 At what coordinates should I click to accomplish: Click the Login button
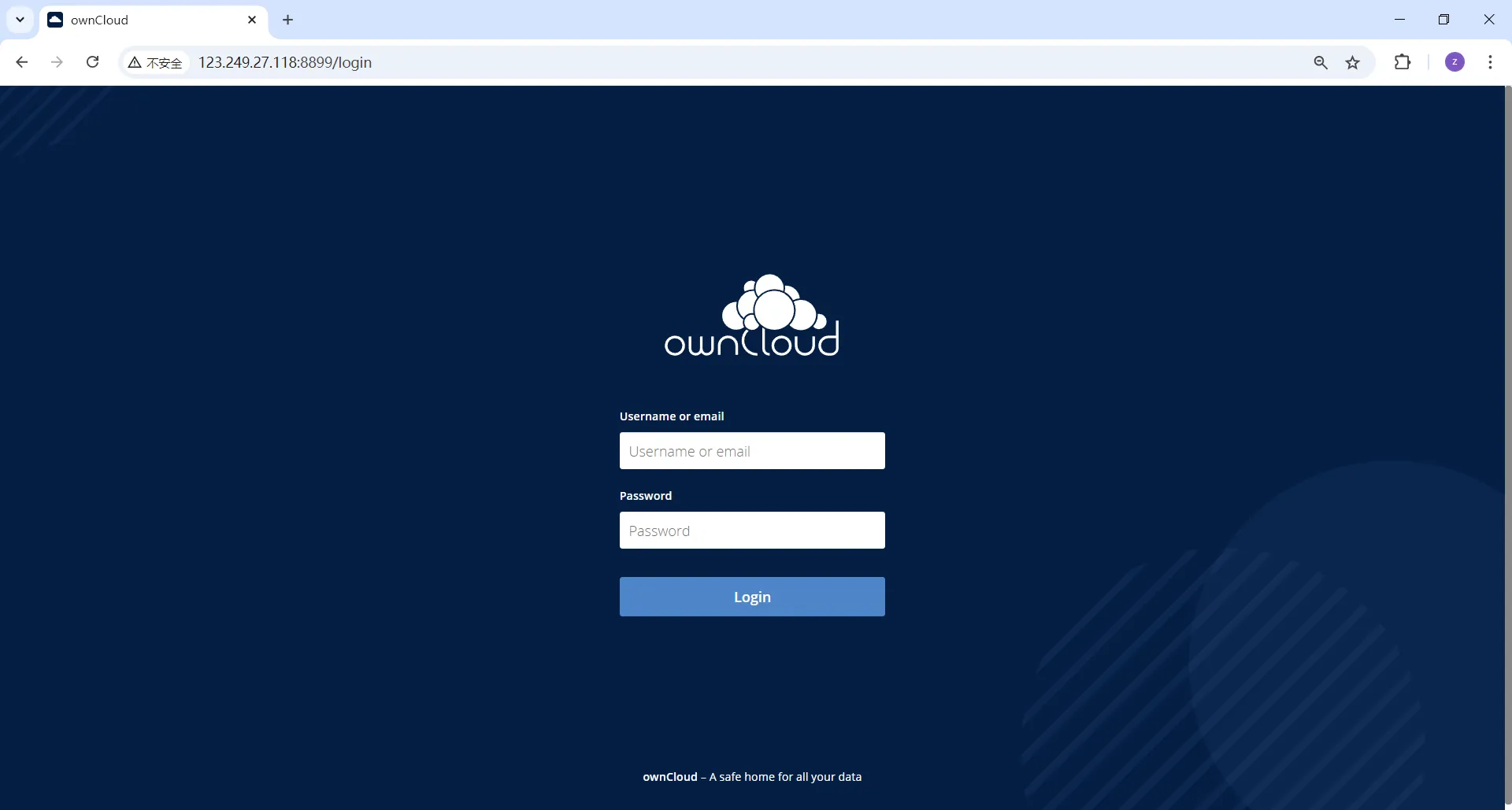click(x=752, y=597)
